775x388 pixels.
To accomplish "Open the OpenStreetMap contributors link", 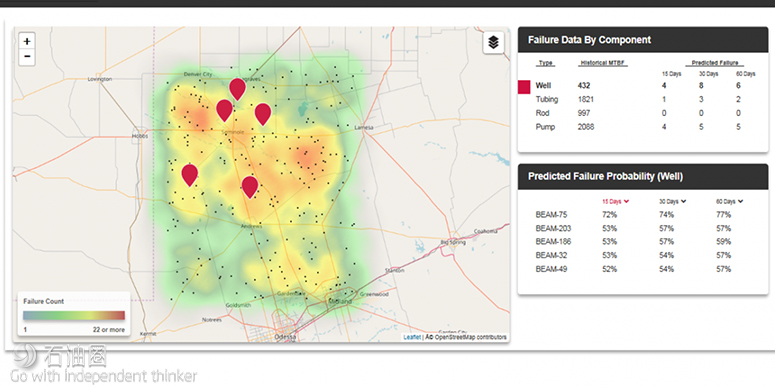I will 470,337.
